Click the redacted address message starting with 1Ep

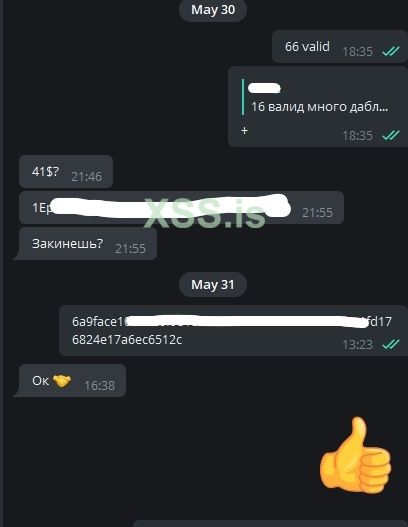(181, 208)
